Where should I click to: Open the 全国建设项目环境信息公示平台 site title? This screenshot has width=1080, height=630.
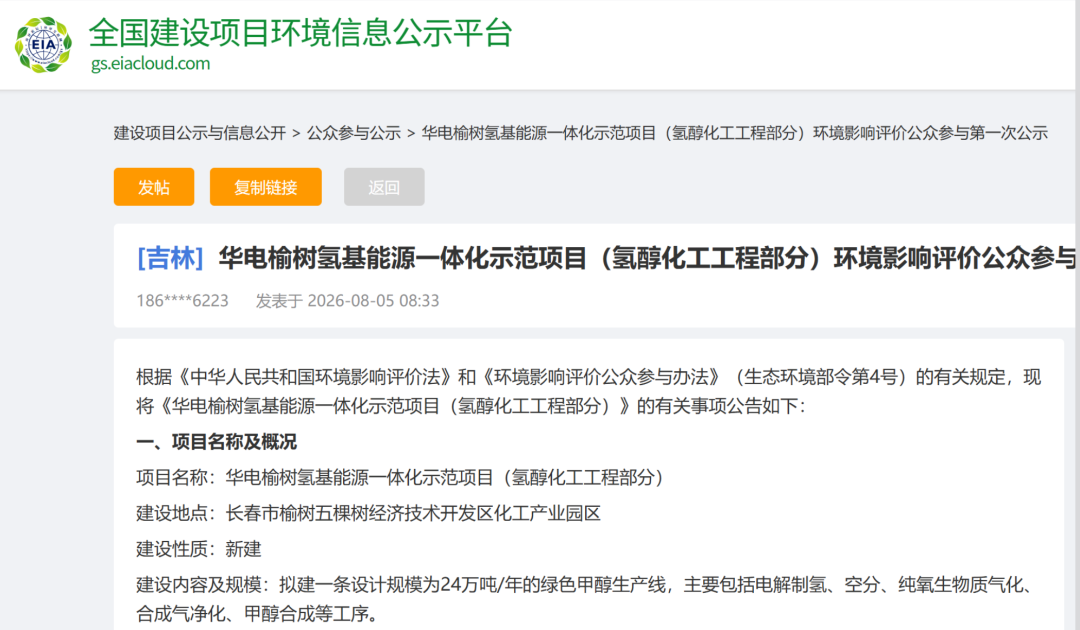point(300,32)
